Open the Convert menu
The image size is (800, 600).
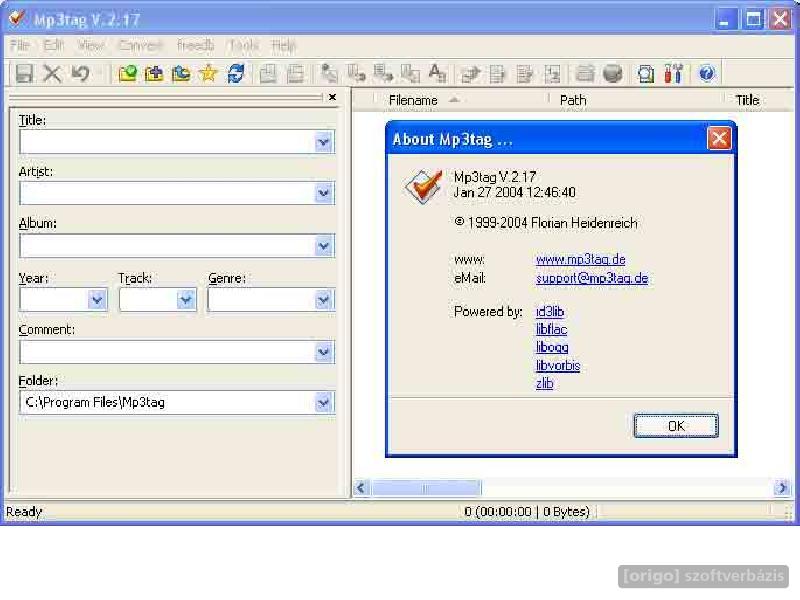click(140, 45)
